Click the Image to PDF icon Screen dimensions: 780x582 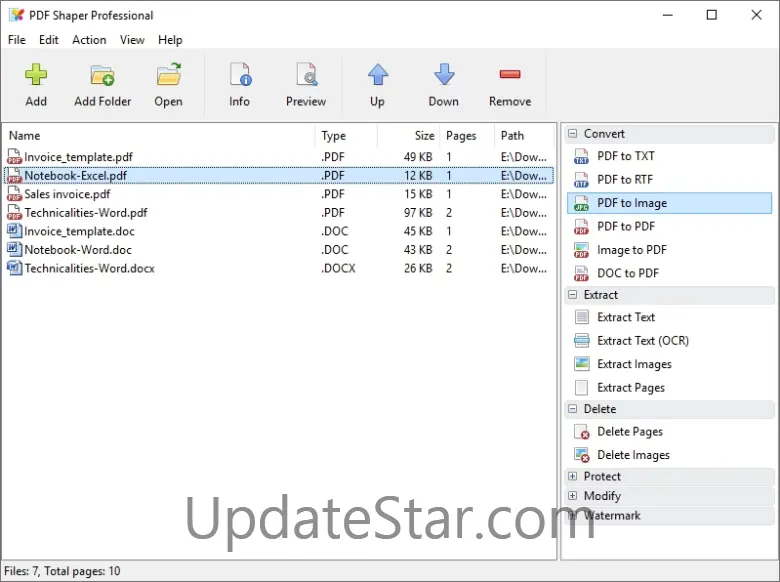[x=581, y=250]
